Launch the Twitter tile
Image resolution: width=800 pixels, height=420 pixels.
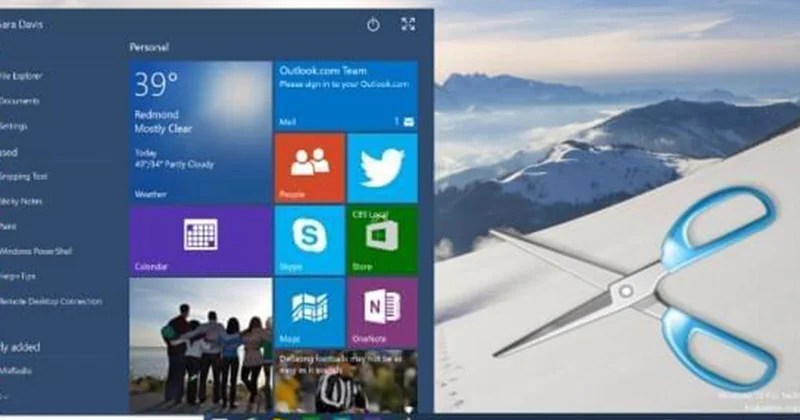[383, 167]
